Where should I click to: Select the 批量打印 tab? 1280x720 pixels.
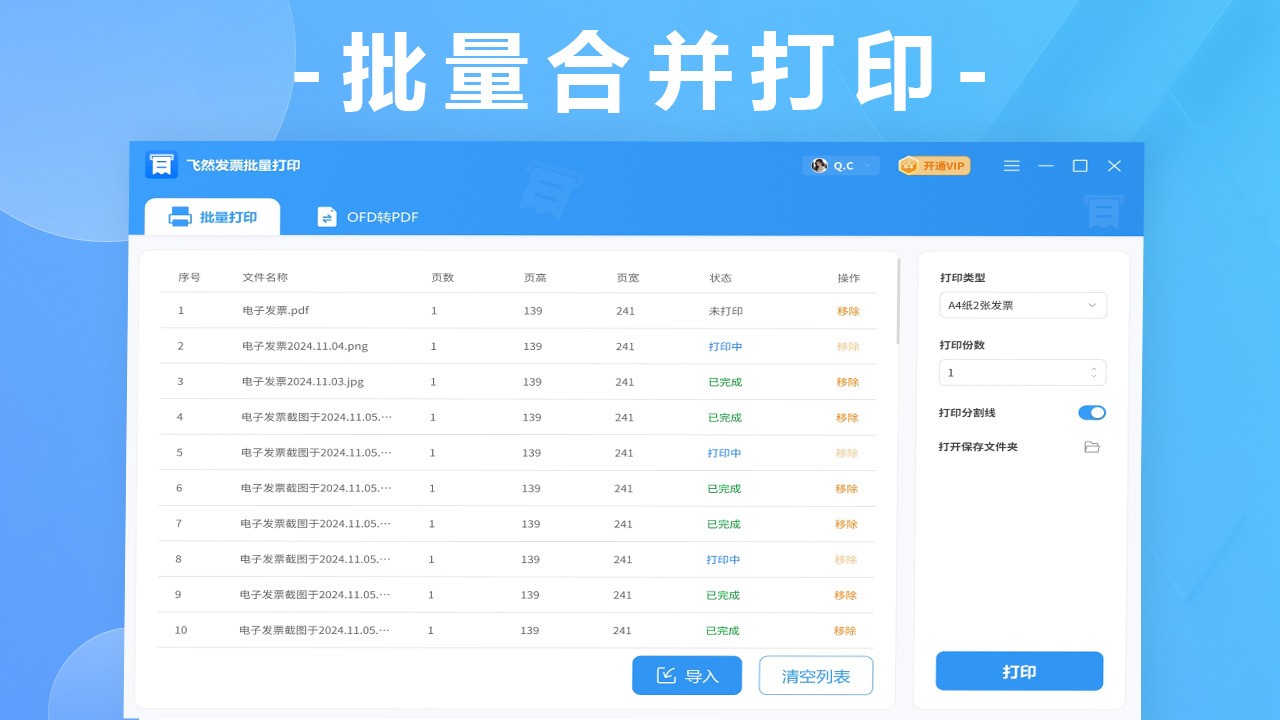213,217
